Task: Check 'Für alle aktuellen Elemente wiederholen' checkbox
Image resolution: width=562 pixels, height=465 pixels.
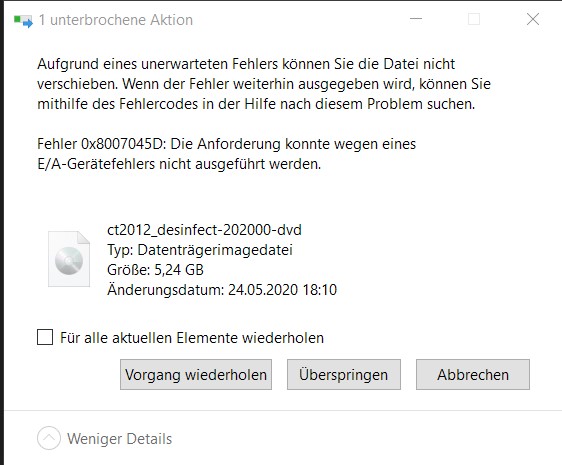Action: (45, 337)
